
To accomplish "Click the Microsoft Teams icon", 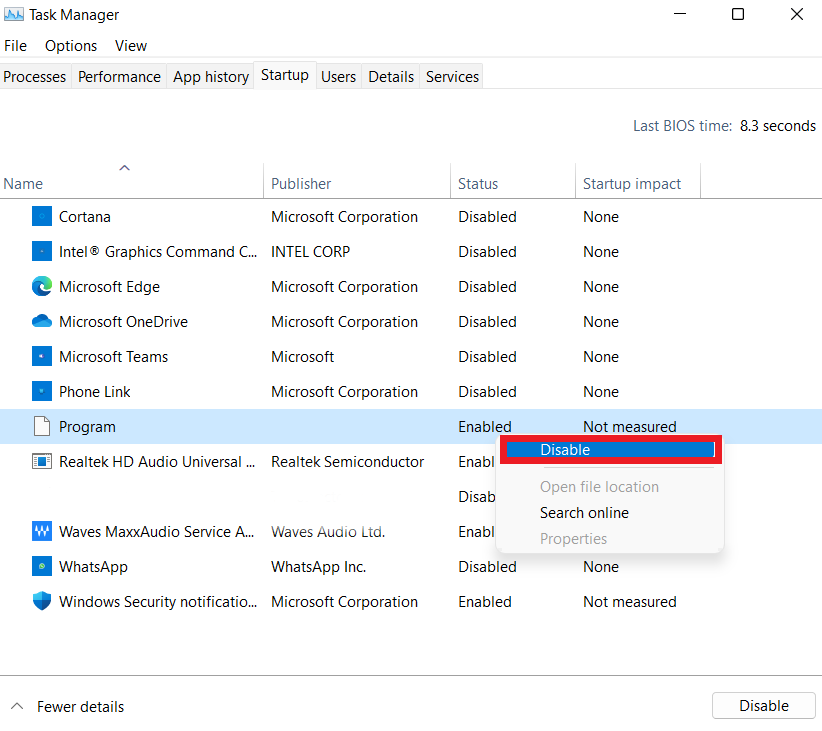I will coord(41,357).
